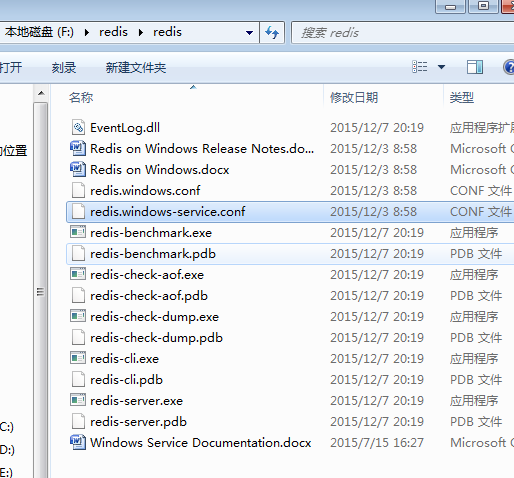The width and height of the screenshot is (514, 478).
Task: Click the date 2015/7/15 16:27
Action: [x=377, y=443]
